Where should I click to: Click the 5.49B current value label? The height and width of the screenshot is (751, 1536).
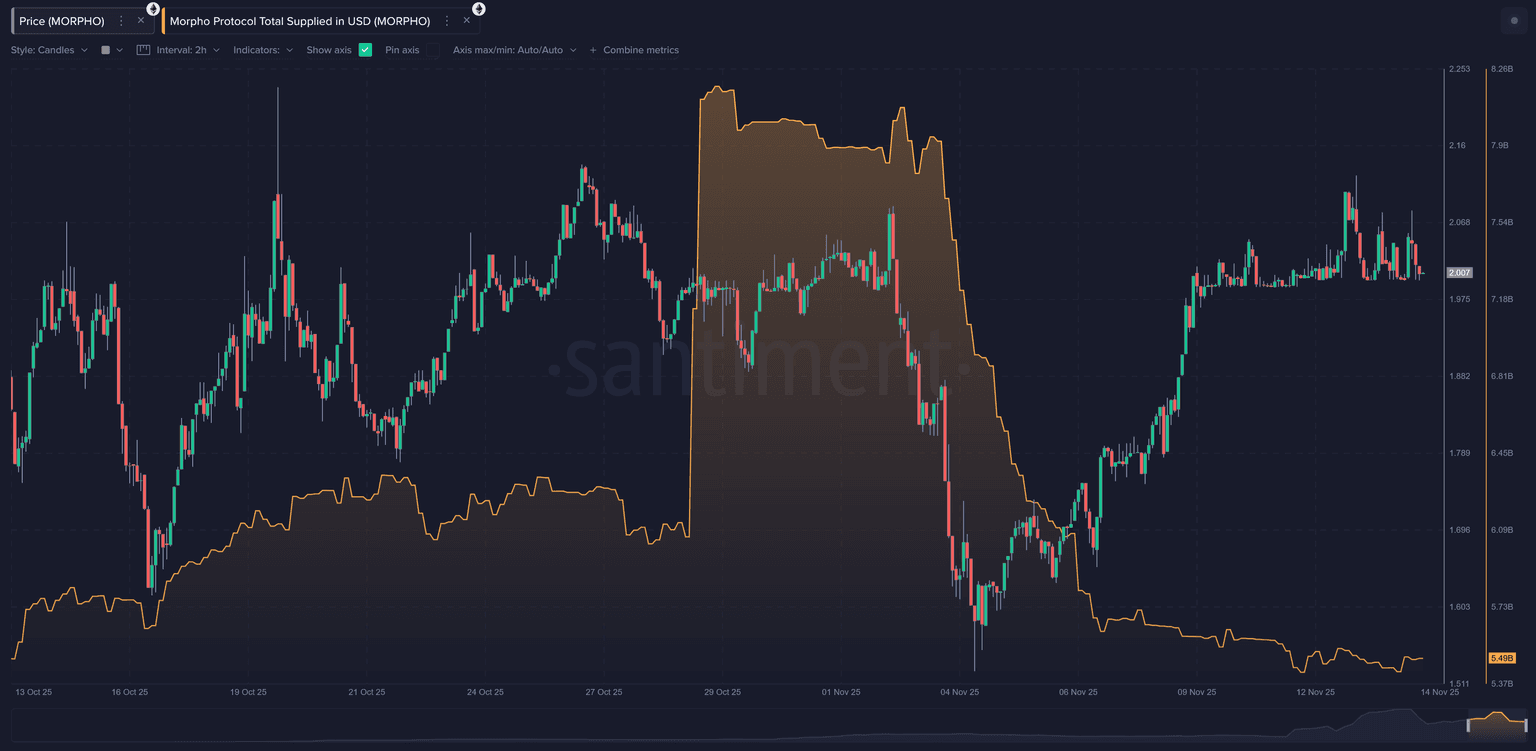[1501, 658]
